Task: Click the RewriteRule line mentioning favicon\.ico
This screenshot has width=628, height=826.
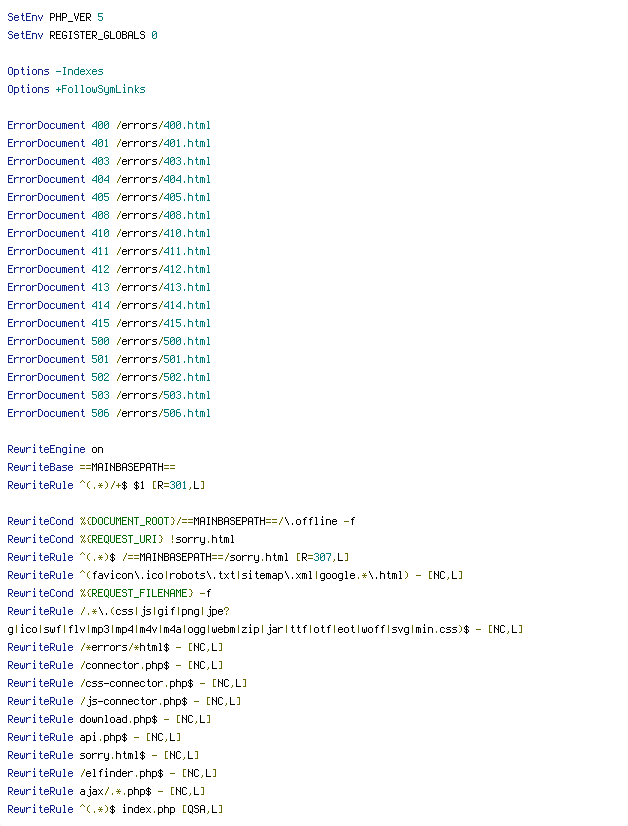Action: click(x=235, y=575)
